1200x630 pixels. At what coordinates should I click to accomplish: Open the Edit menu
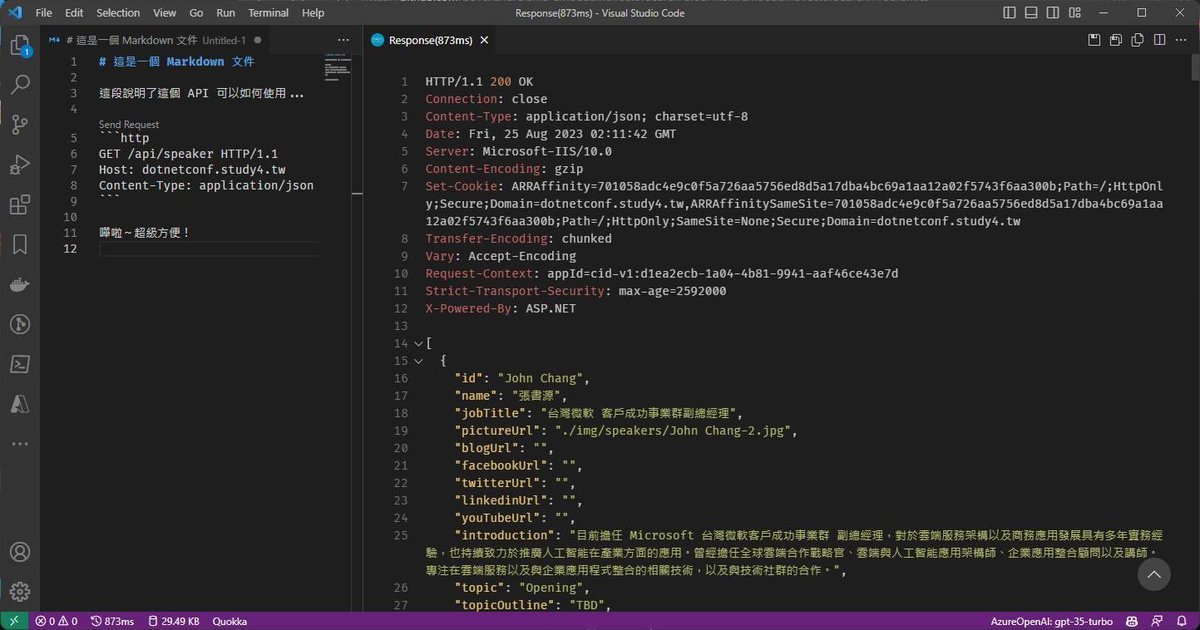(x=74, y=13)
